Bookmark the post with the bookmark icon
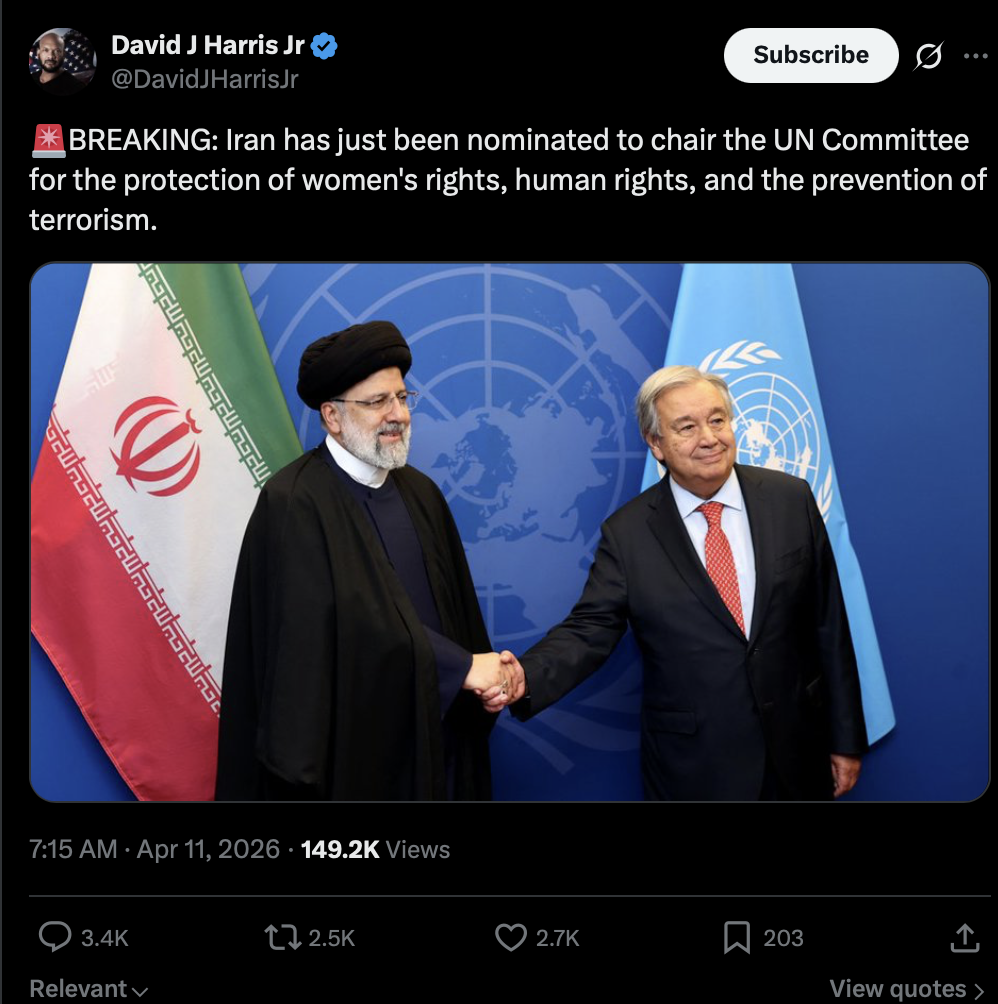 click(737, 937)
